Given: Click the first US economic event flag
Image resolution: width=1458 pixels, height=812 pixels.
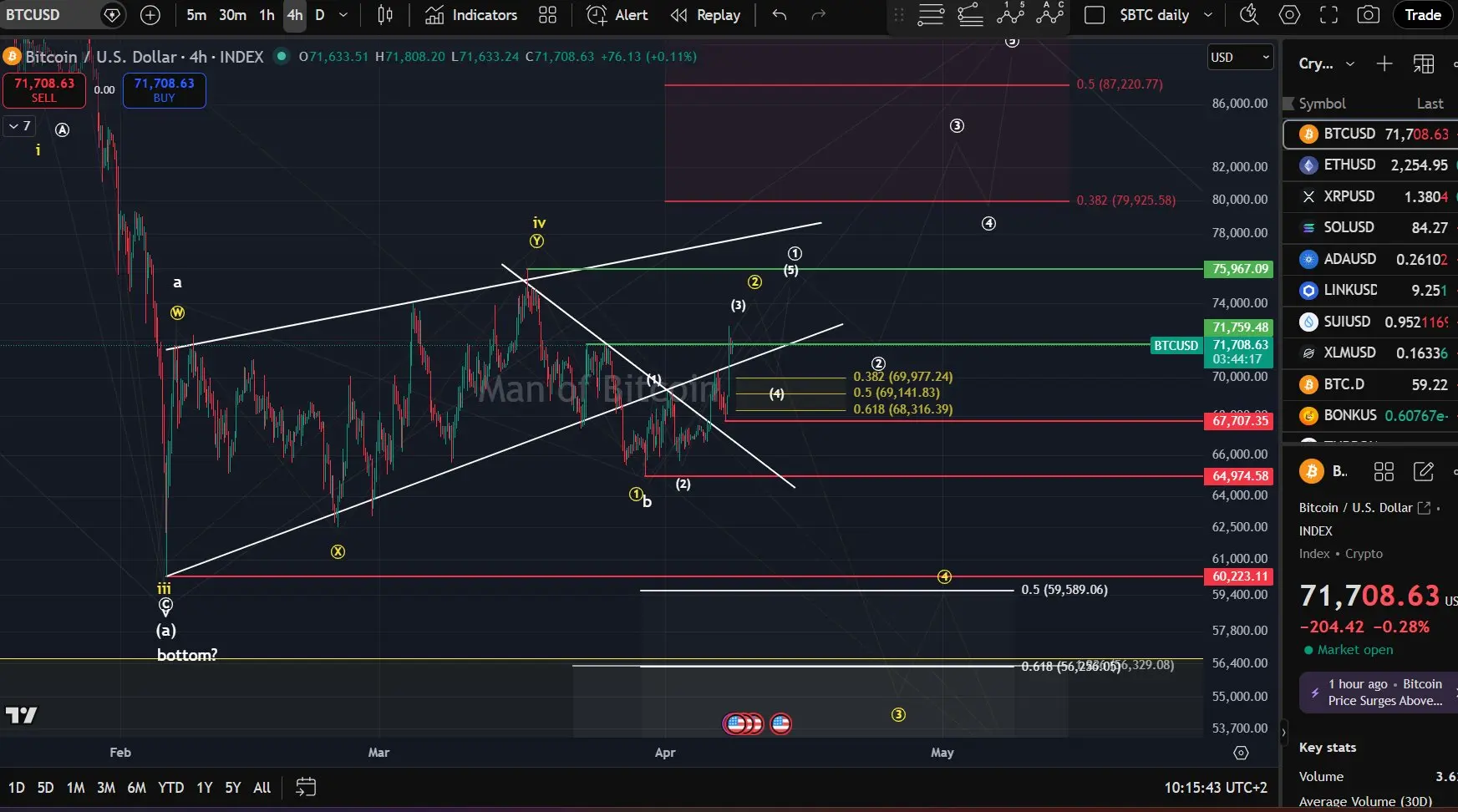Looking at the screenshot, I should [x=735, y=723].
